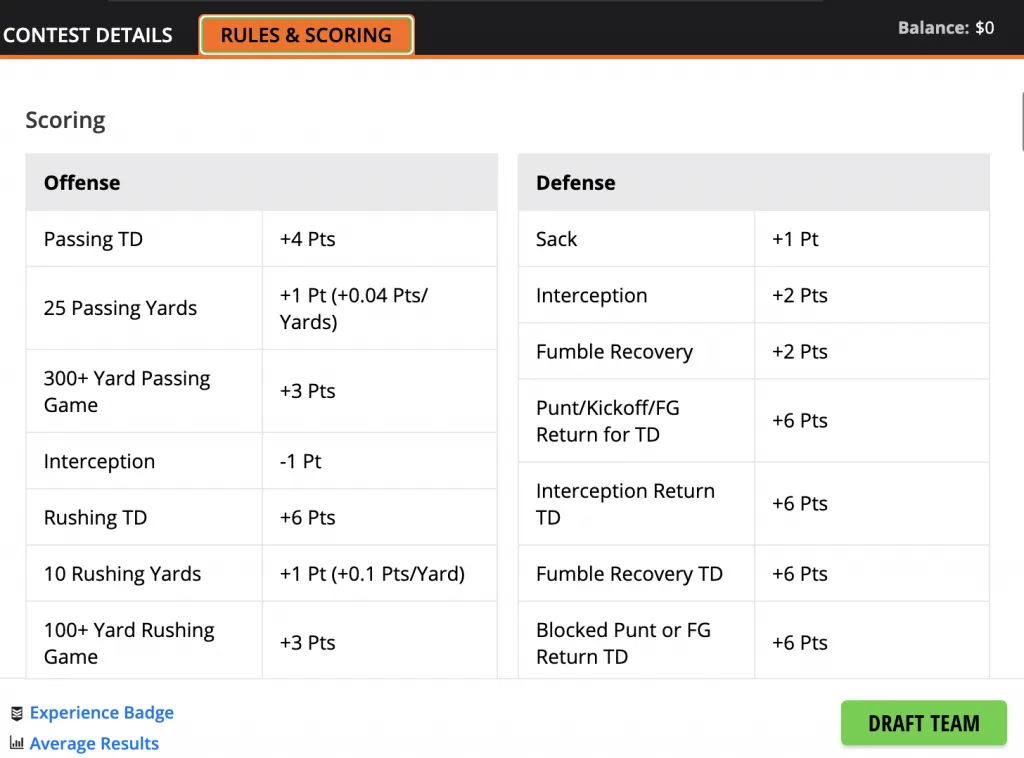Click the Offense table header
1024x758 pixels.
[82, 182]
